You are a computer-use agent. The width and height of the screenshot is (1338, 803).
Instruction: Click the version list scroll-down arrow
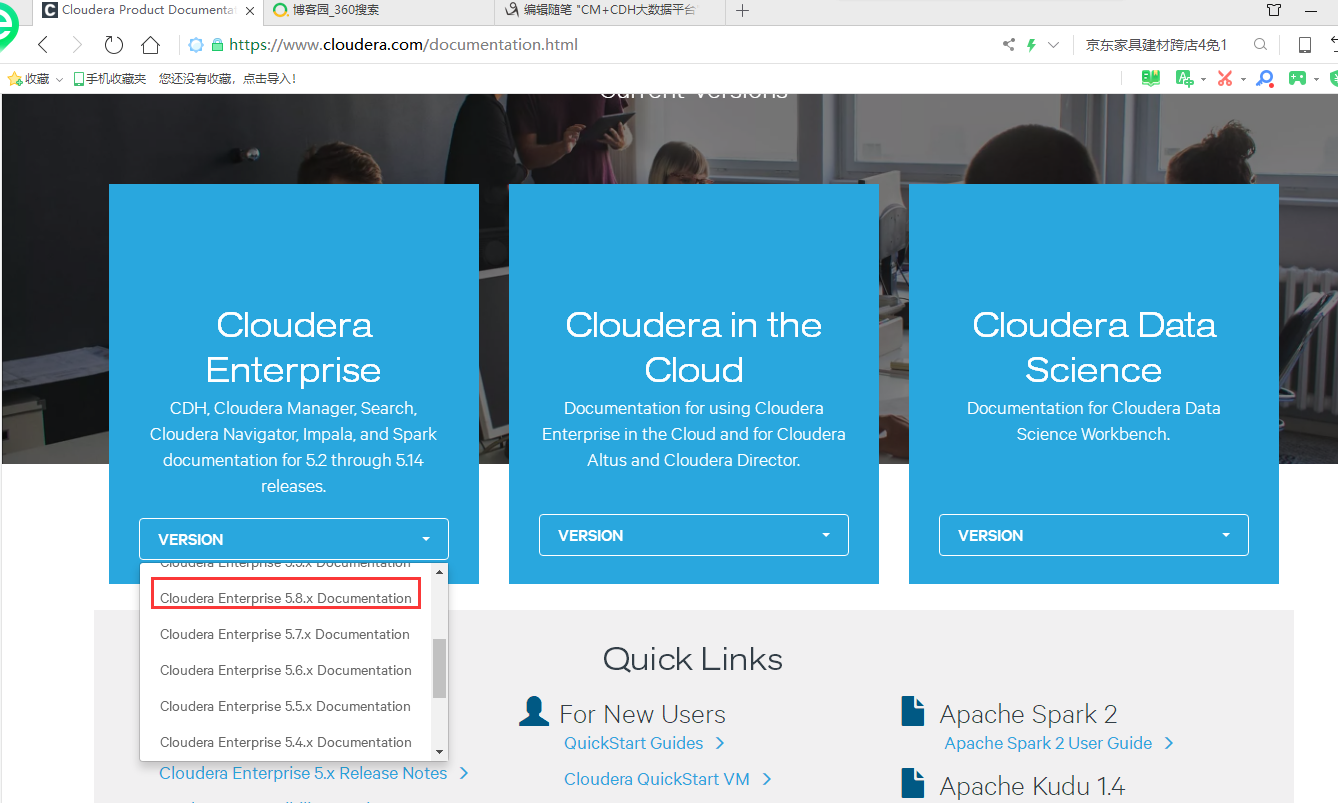[x=439, y=752]
